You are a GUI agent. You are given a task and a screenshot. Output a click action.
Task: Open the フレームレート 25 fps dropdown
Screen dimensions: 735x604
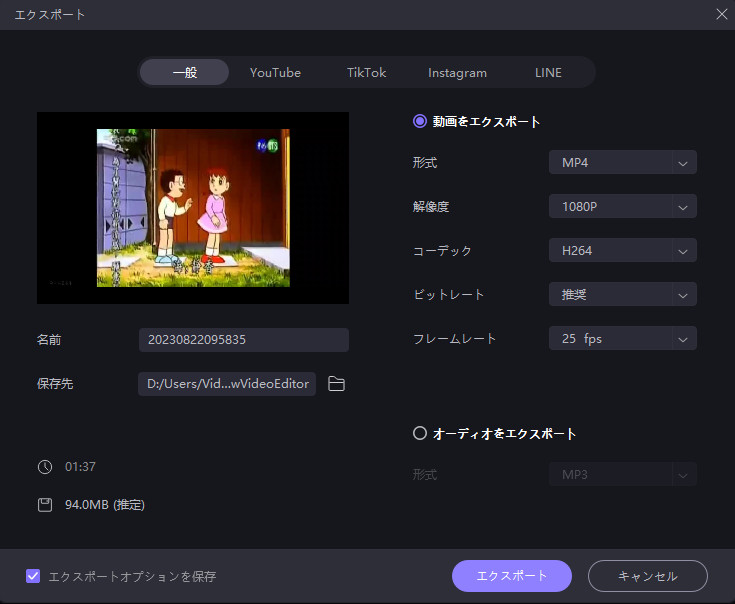622,338
